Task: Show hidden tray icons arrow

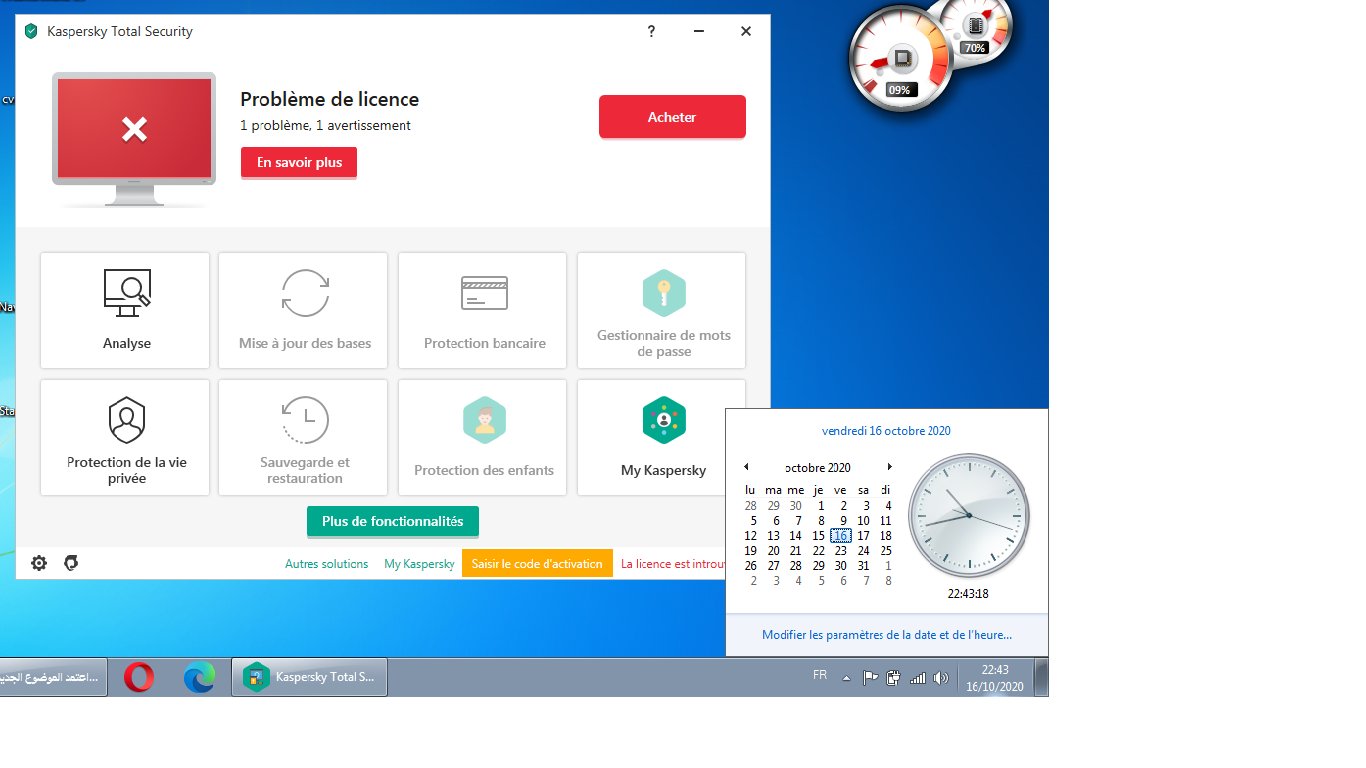Action: coord(847,678)
